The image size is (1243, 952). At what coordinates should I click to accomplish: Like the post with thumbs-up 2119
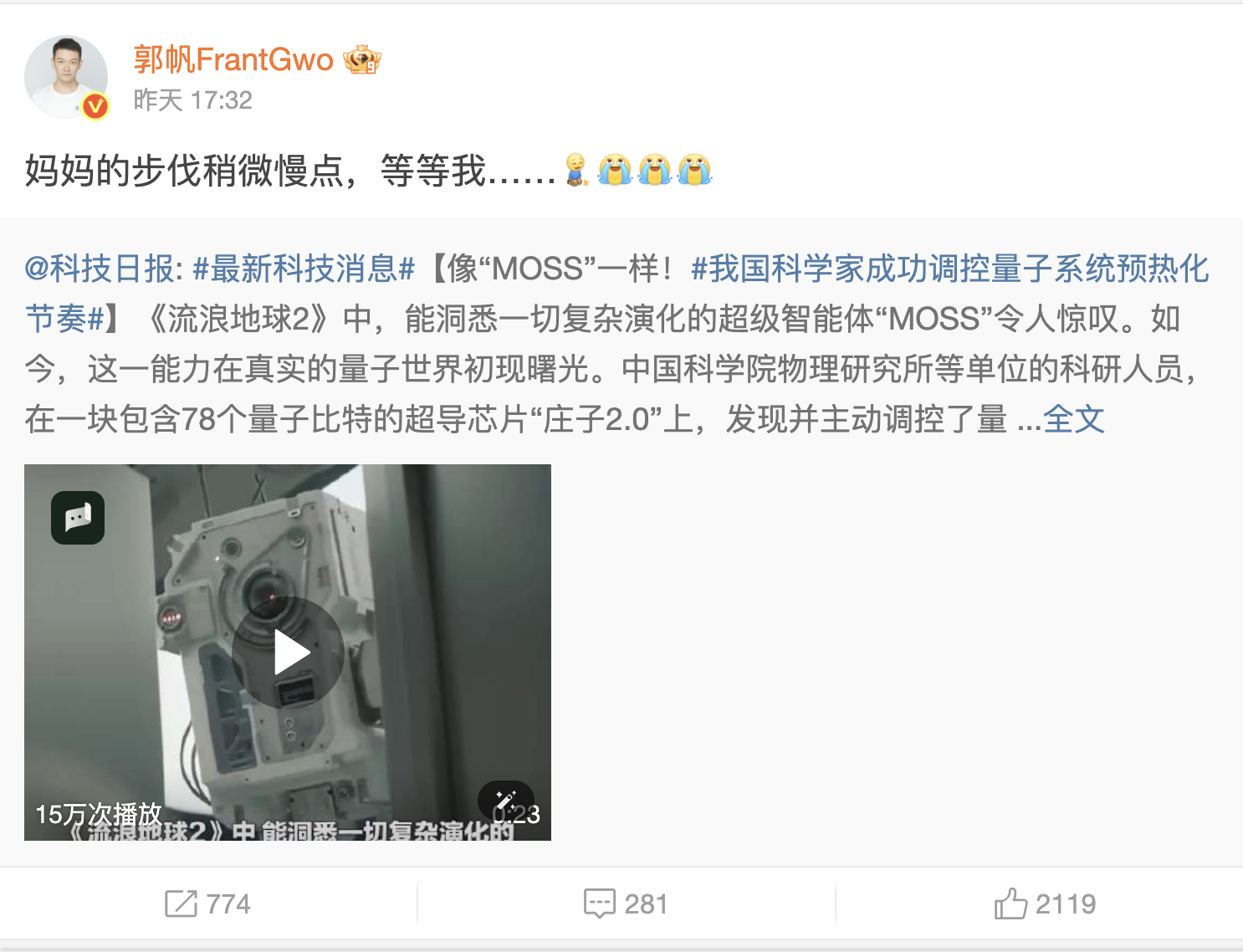(1045, 903)
